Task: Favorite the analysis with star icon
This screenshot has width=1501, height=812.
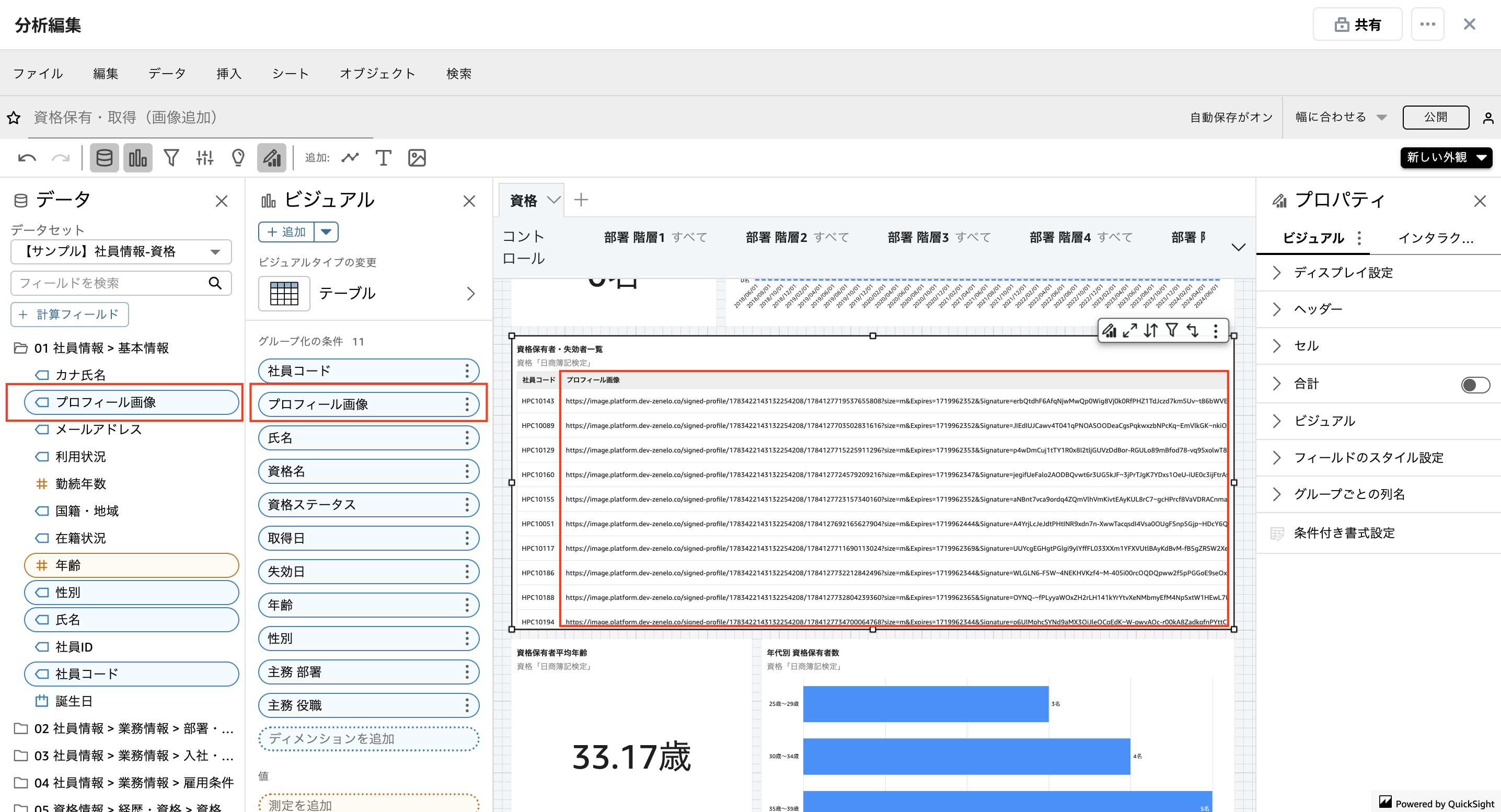Action: coord(14,118)
